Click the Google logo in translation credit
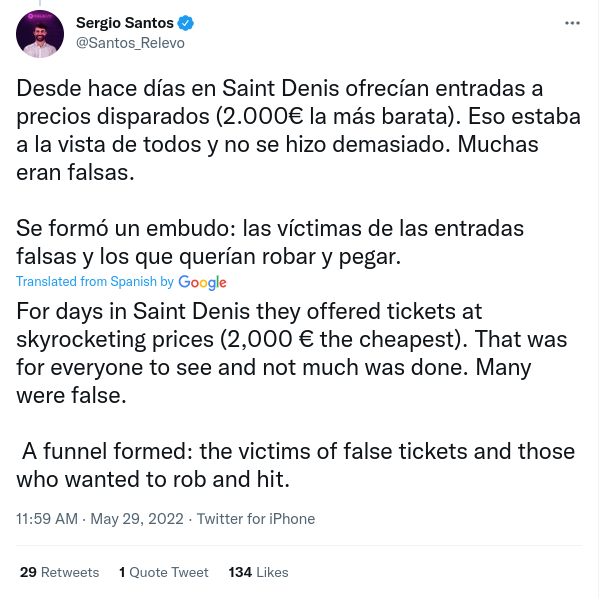 (202, 282)
